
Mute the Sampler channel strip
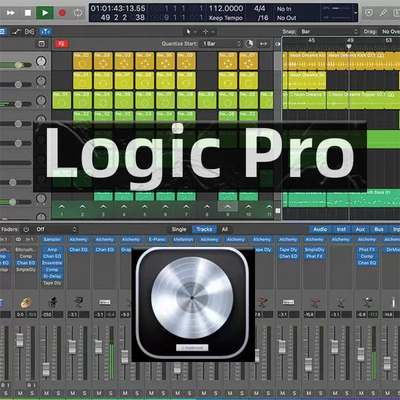tap(46, 393)
